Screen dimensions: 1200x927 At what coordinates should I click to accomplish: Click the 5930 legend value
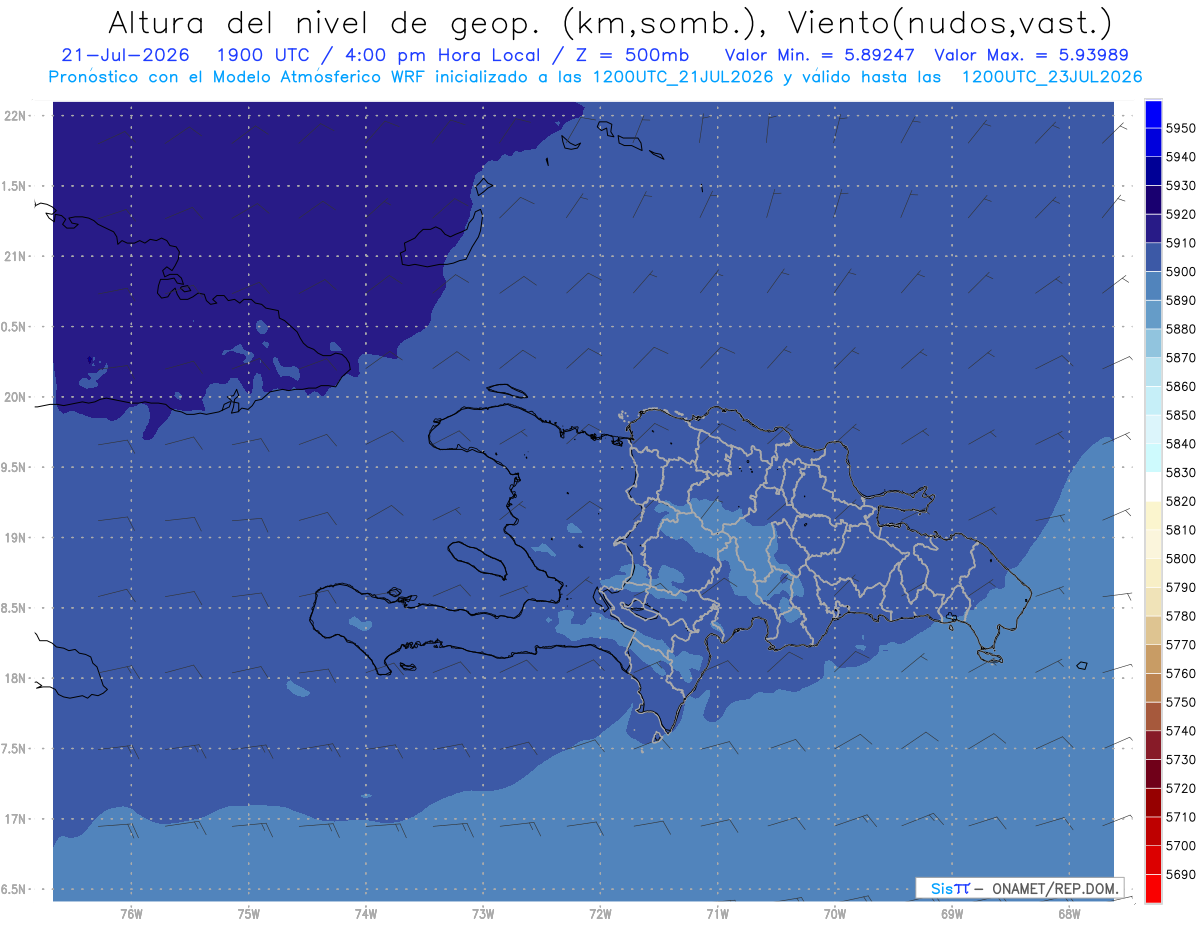[1181, 185]
